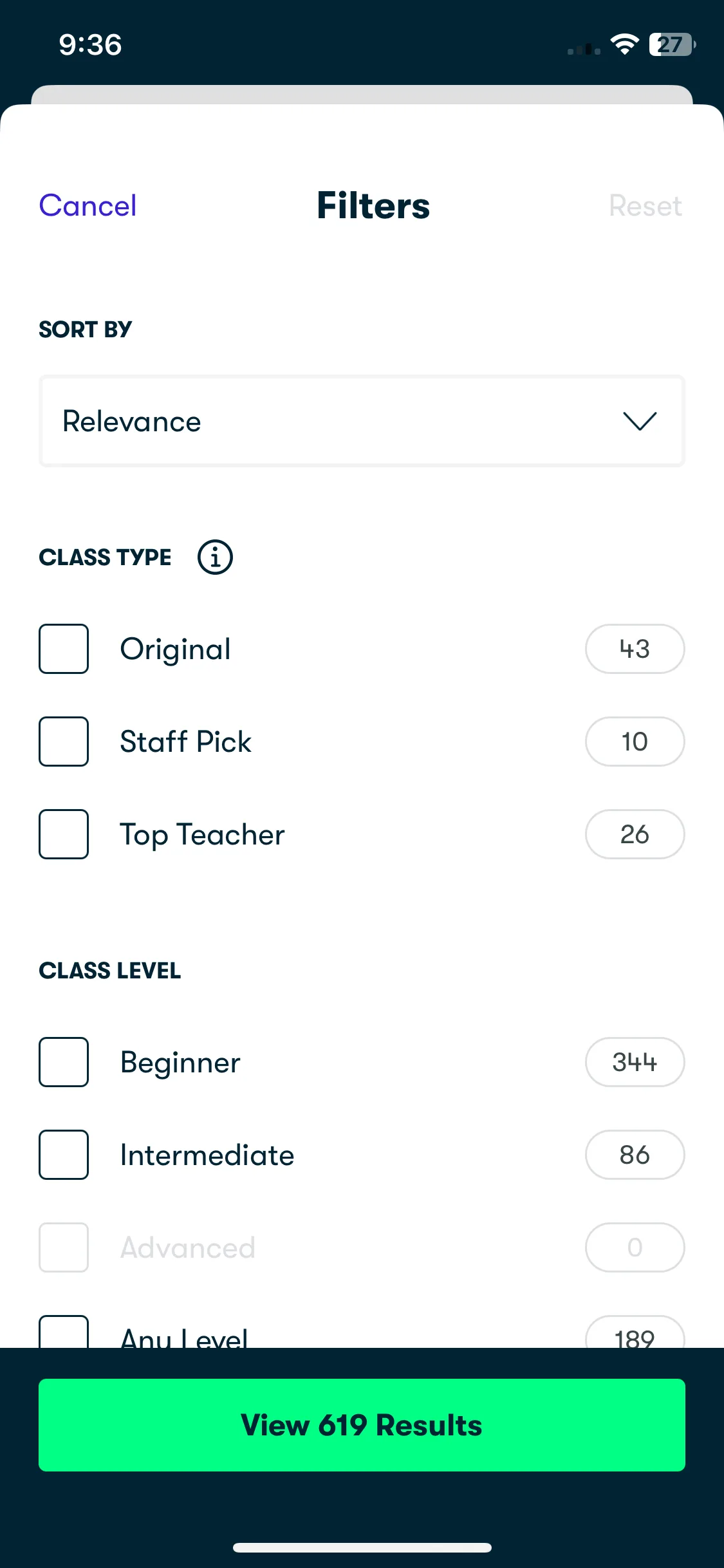
Task: Tap the home indicator bar
Action: (362, 1547)
